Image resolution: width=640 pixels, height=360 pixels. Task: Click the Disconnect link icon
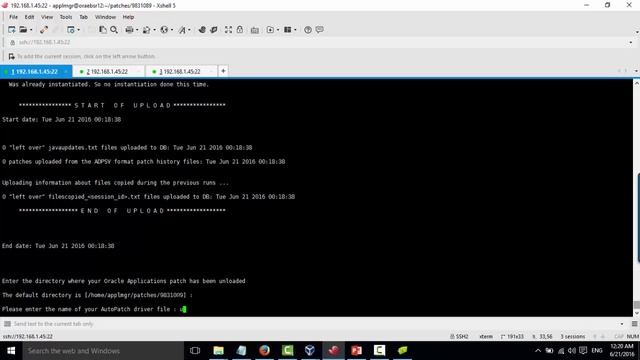(44, 30)
